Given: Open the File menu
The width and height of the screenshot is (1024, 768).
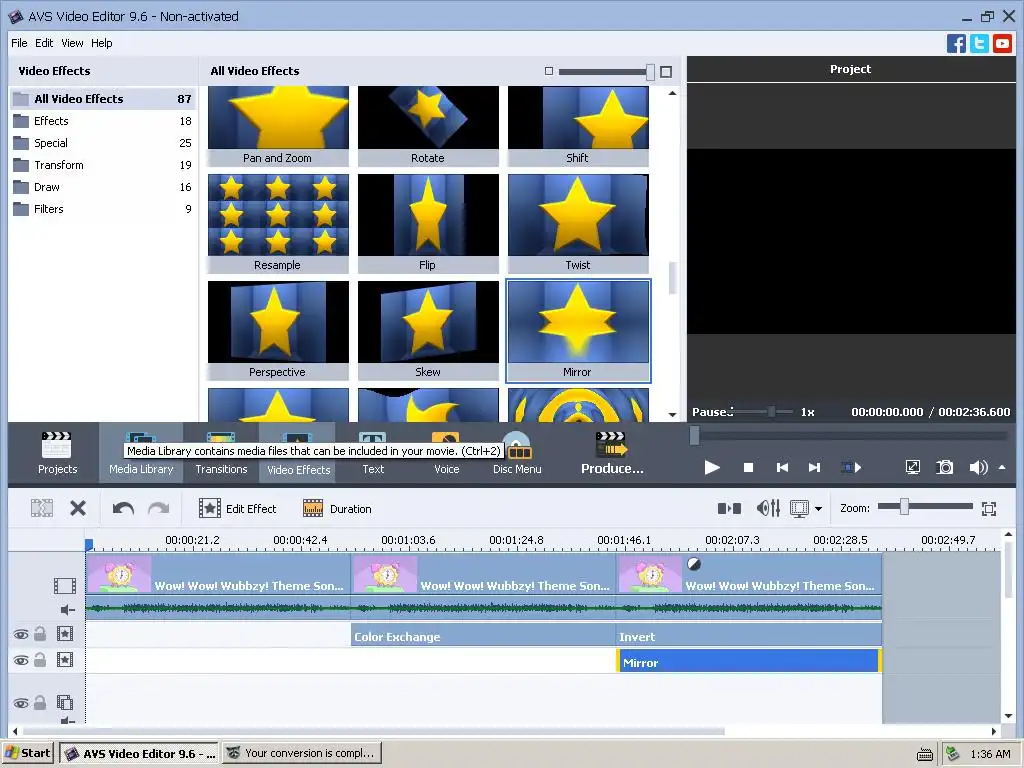Looking at the screenshot, I should pyautogui.click(x=19, y=43).
